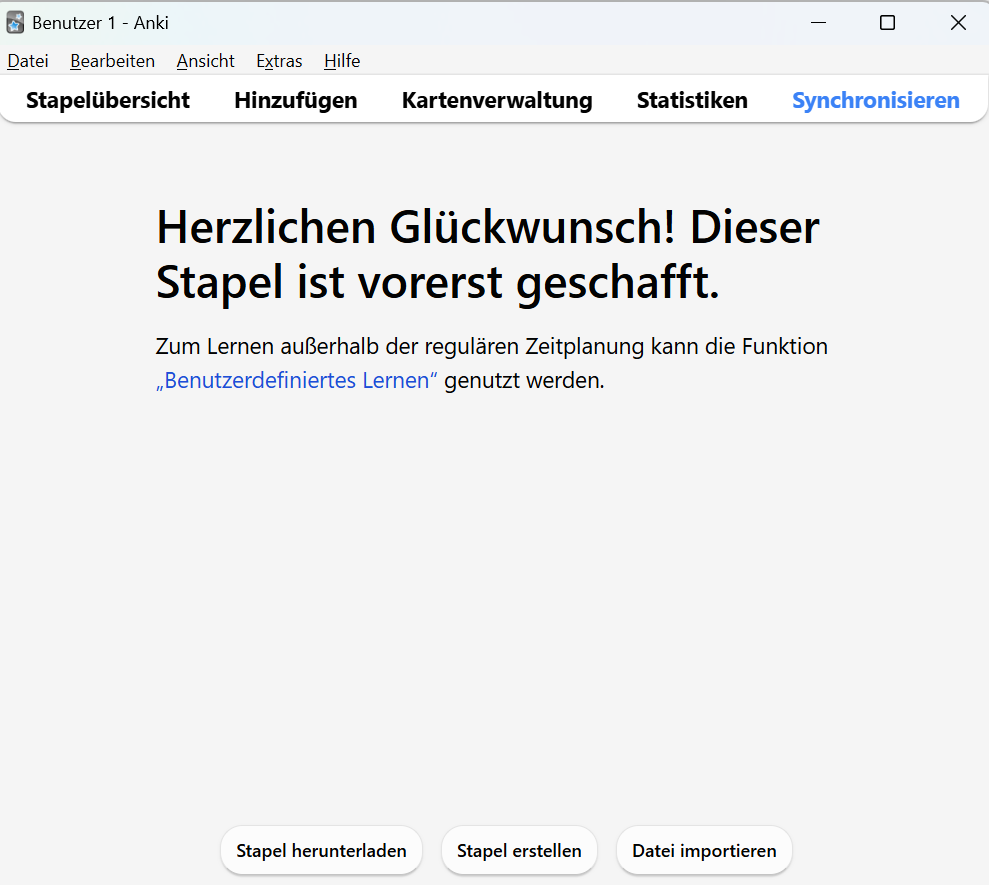The width and height of the screenshot is (989, 885).
Task: Minimize the Anki window
Action: [818, 23]
